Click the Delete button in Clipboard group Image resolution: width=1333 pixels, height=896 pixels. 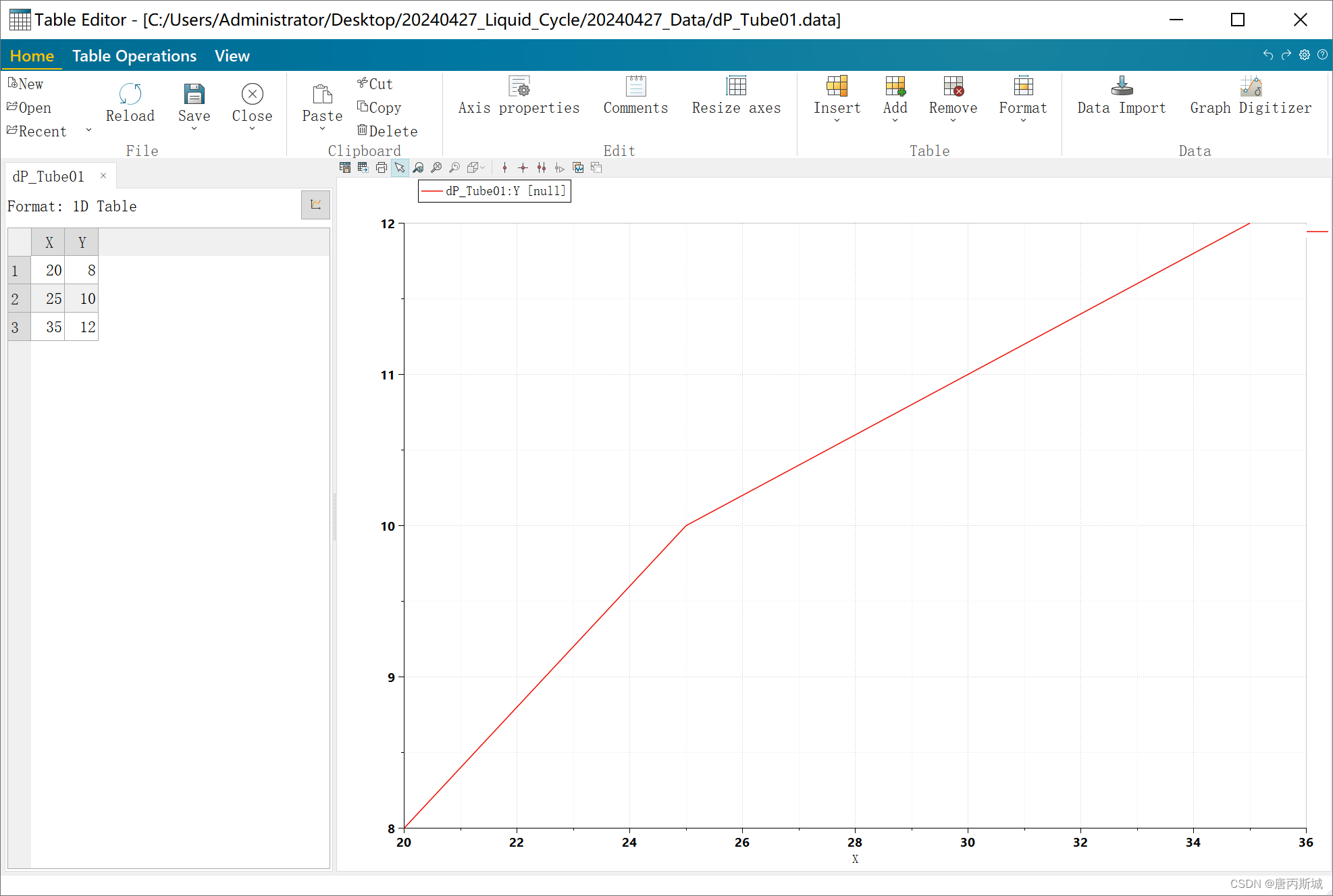[387, 131]
